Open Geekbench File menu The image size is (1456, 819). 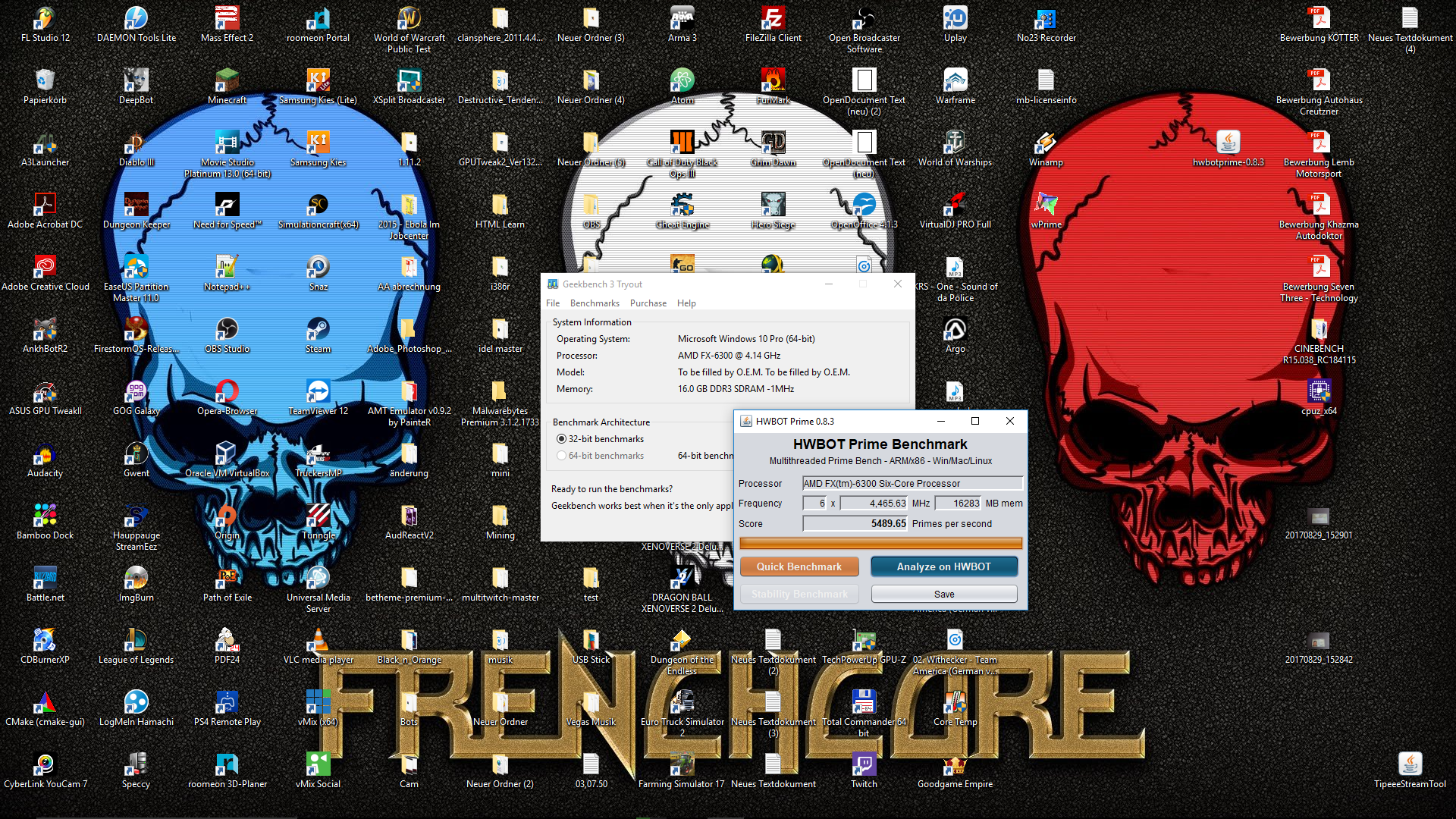point(553,303)
